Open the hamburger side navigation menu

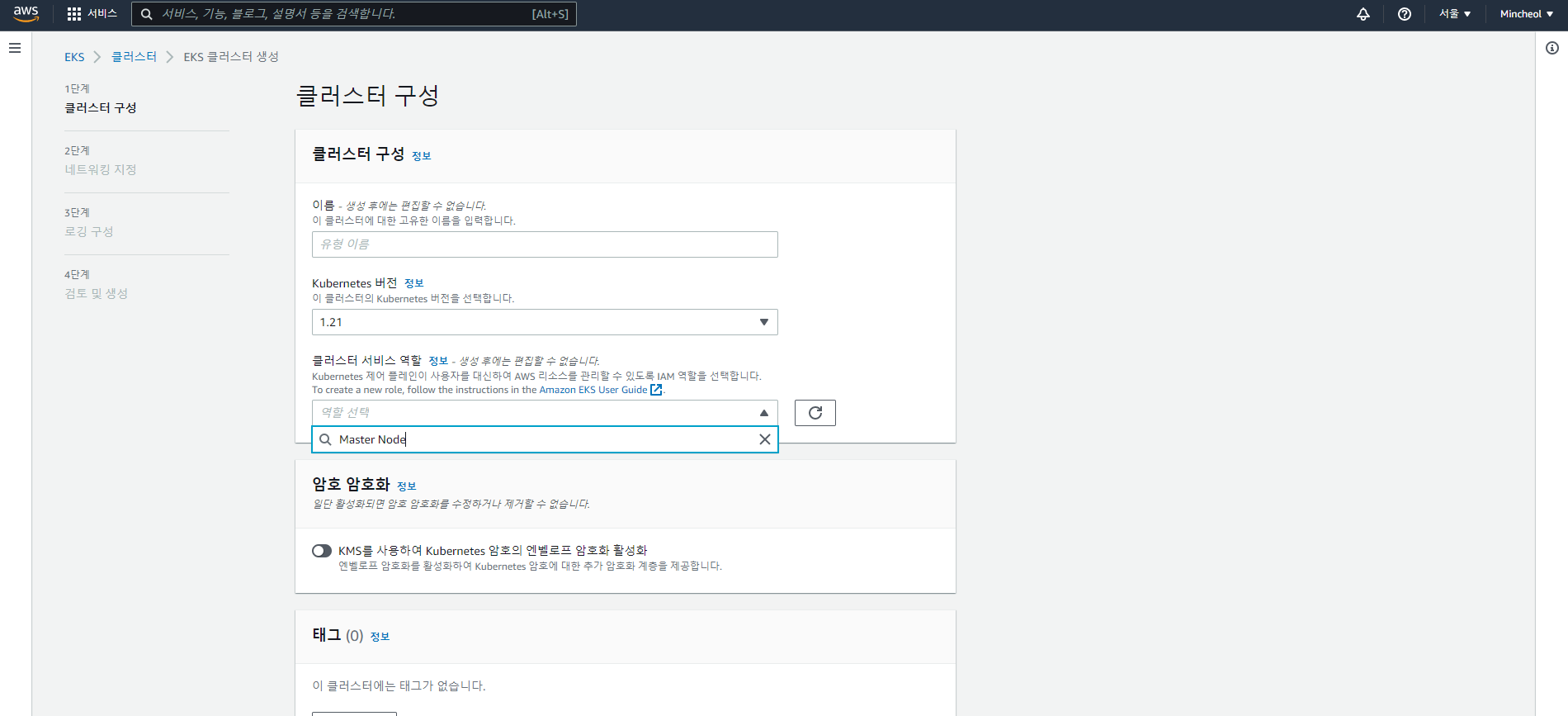click(x=15, y=48)
